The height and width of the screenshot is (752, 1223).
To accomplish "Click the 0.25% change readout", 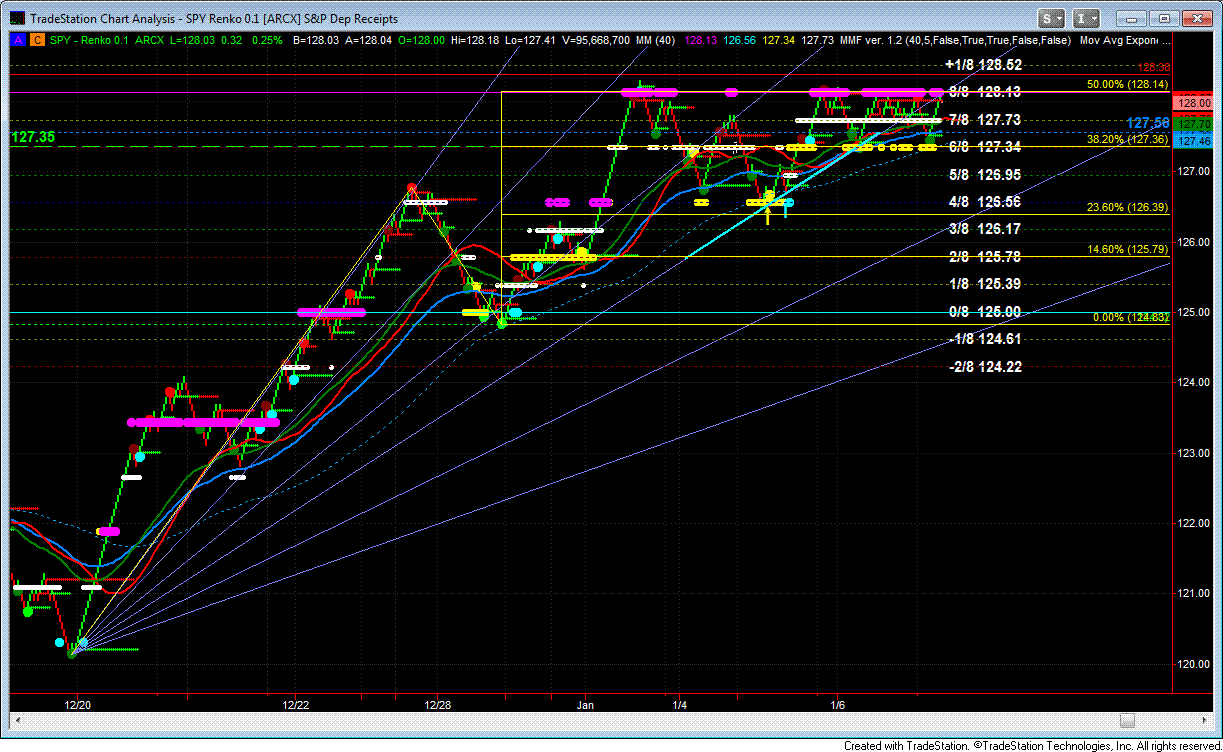I will [x=267, y=40].
